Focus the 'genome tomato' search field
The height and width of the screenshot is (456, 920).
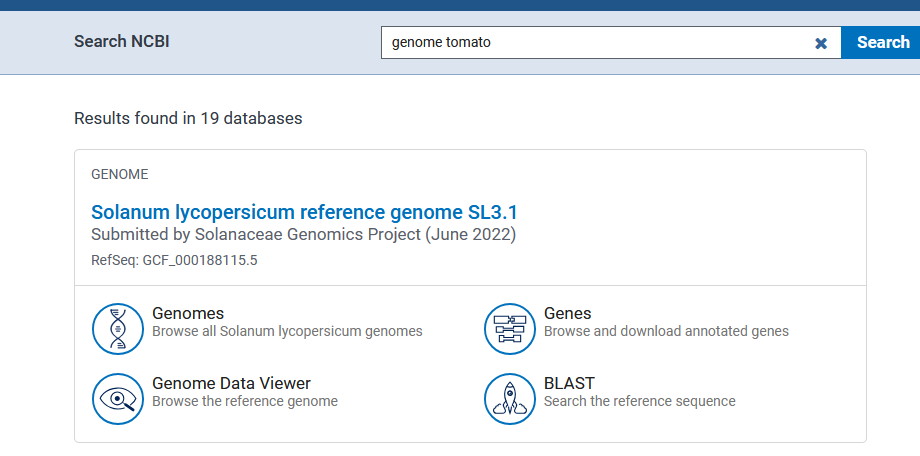coord(595,43)
